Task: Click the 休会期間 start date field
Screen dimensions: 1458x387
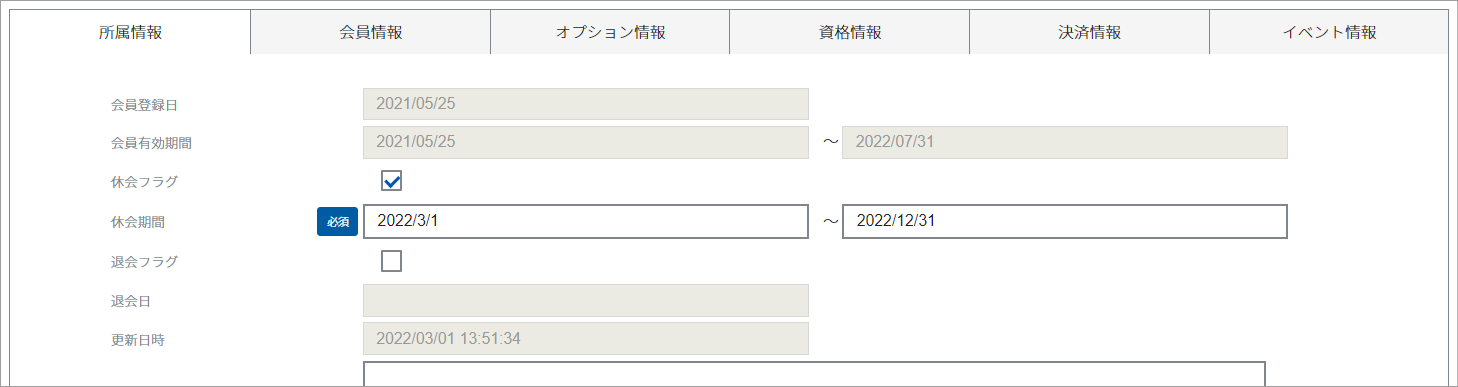Action: click(586, 221)
